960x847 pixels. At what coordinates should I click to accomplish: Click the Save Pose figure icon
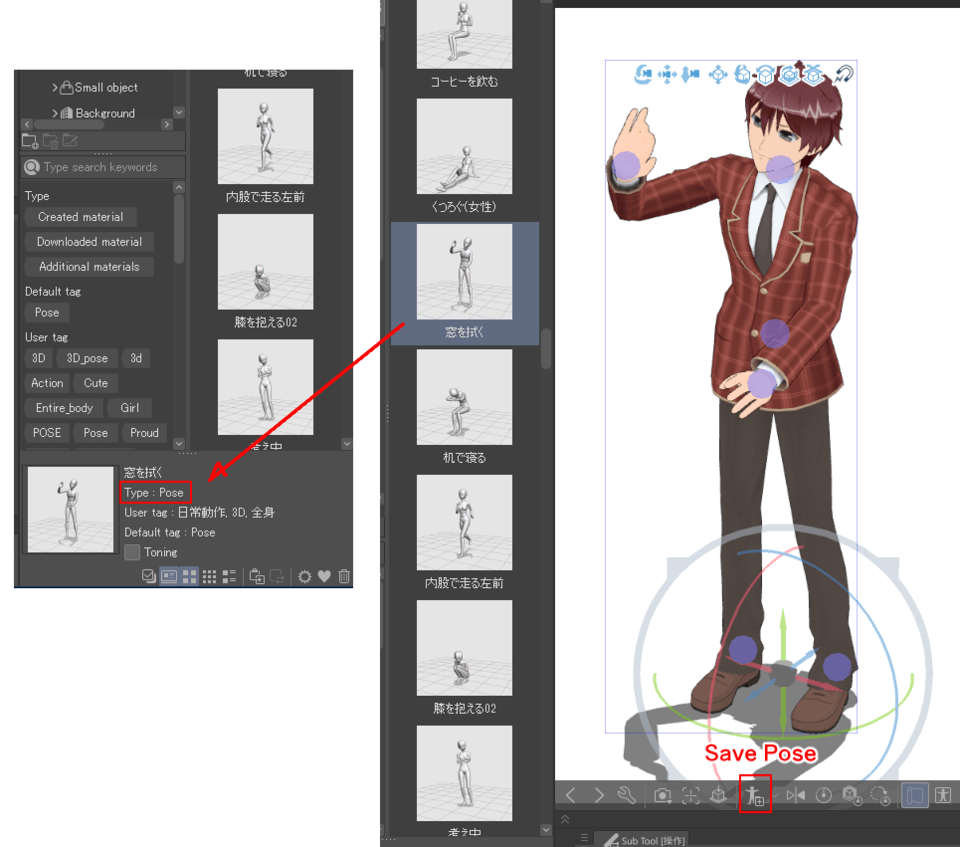point(754,795)
